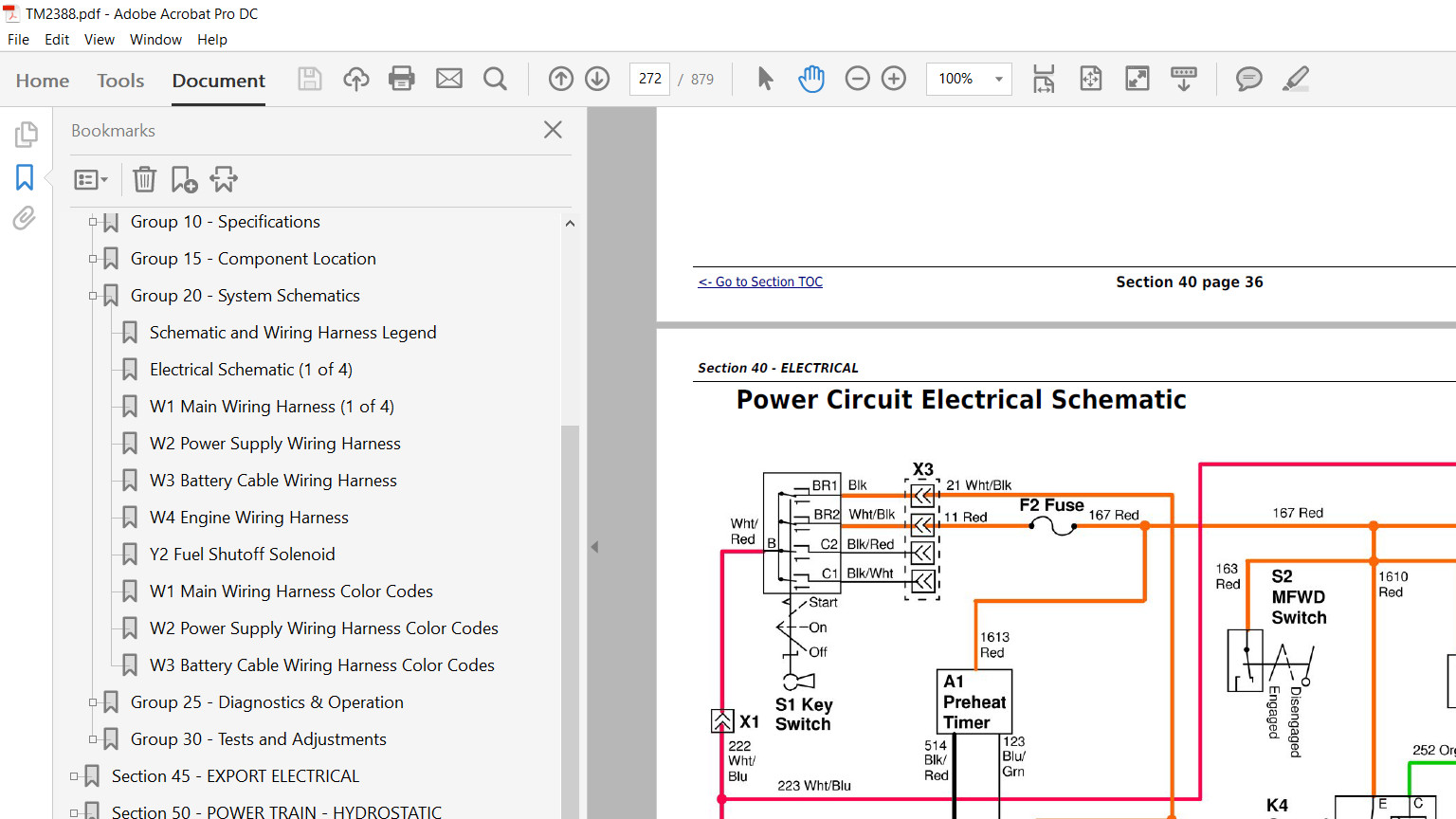Open the Window menu

tap(155, 40)
